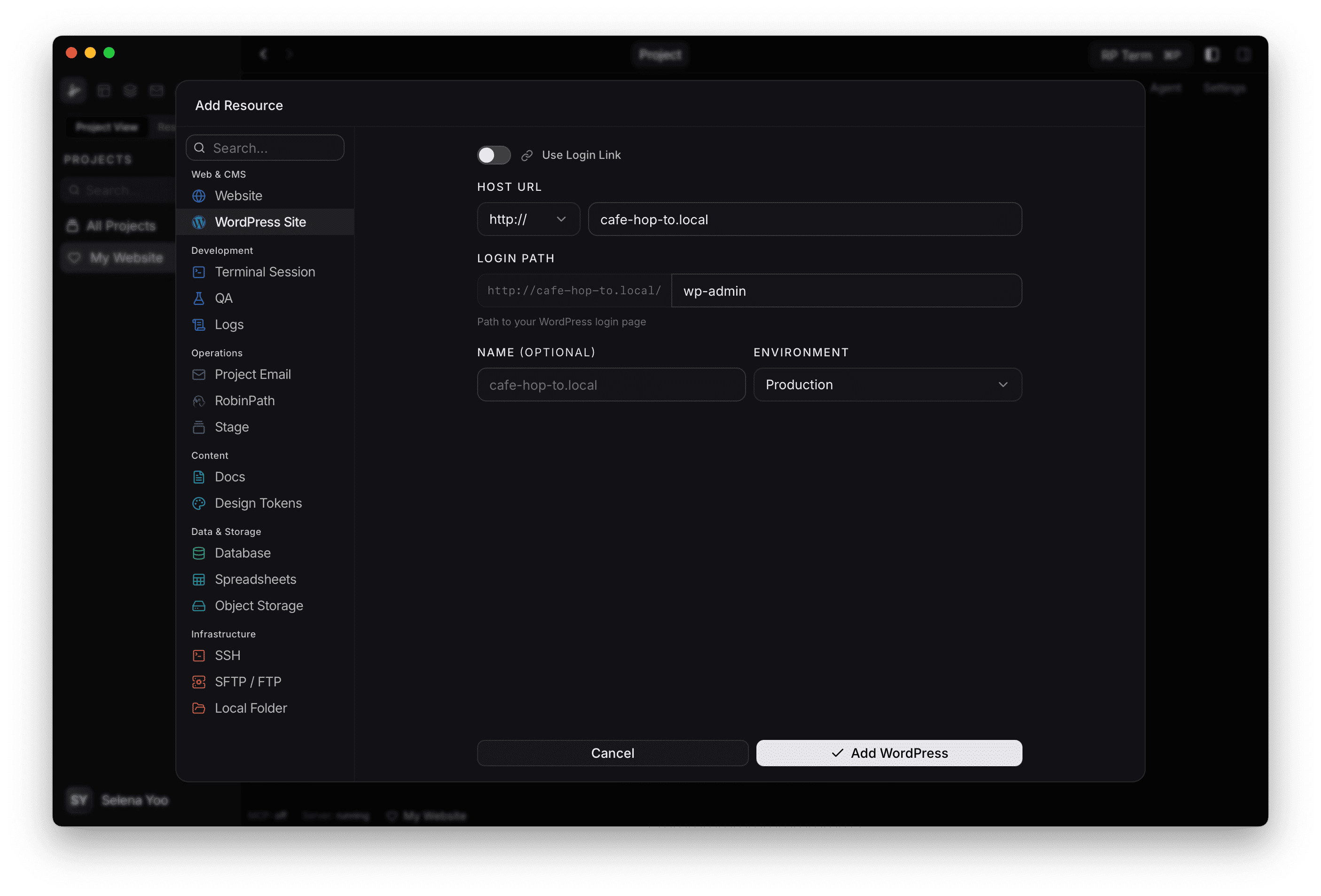
Task: Expand the SFTP / FTP resource option
Action: [x=248, y=681]
